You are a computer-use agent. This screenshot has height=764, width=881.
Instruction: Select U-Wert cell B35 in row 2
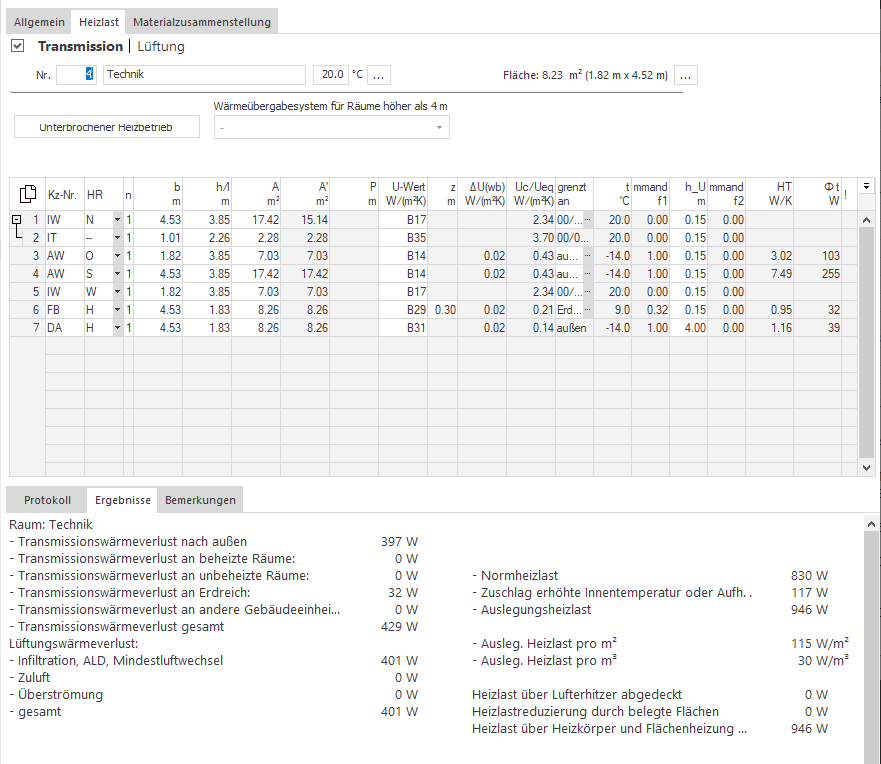[x=403, y=238]
